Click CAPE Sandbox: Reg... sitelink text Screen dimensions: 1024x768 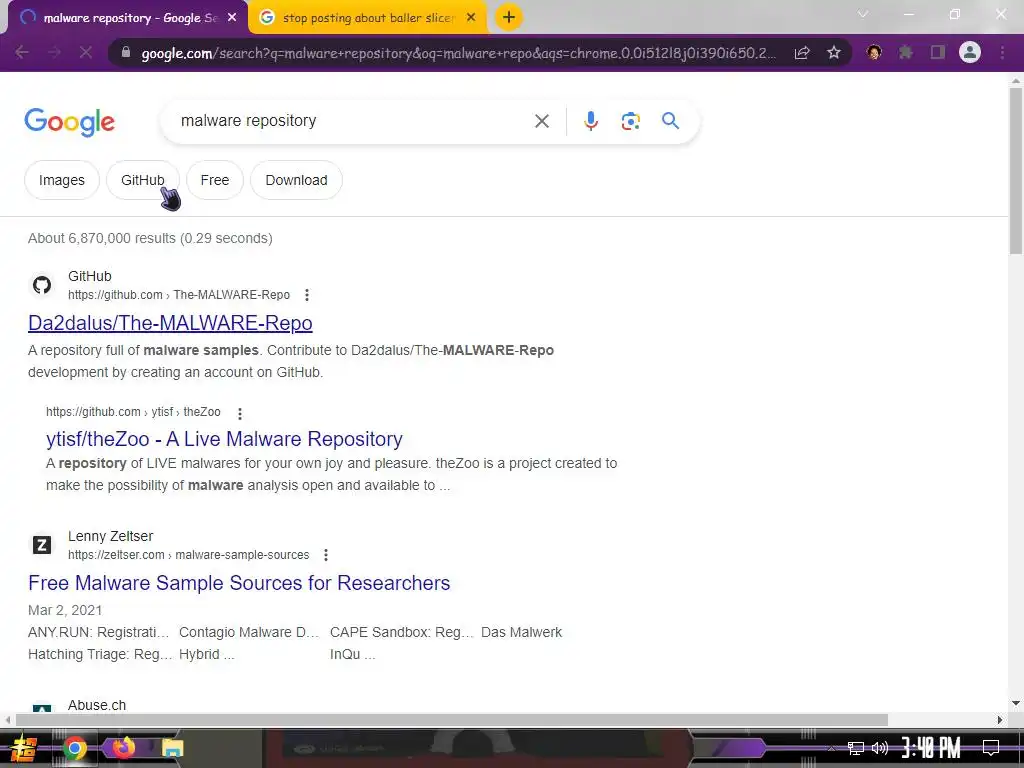coord(402,632)
